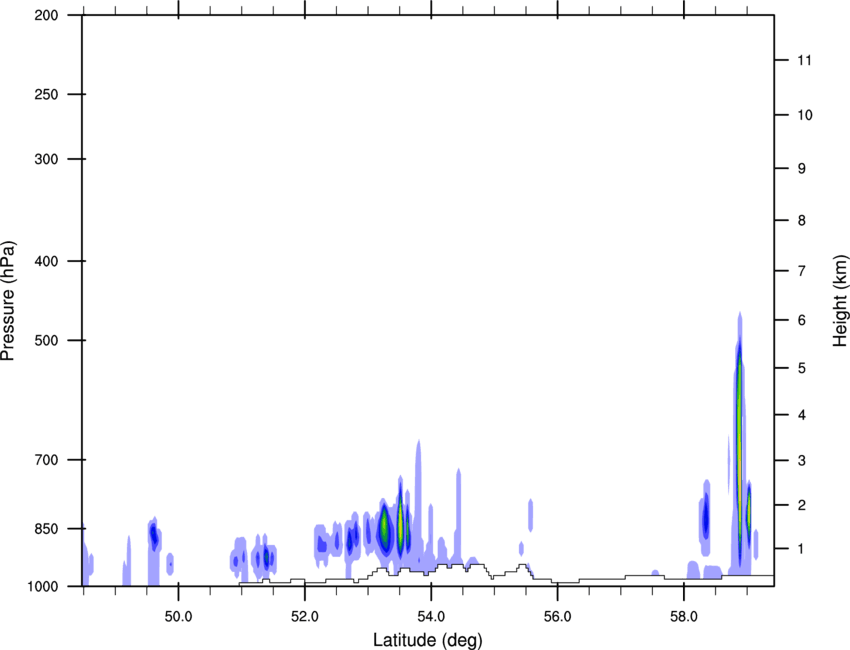850x650 pixels.
Task: Click the green contour core near latitude 53.3
Action: click(x=384, y=526)
